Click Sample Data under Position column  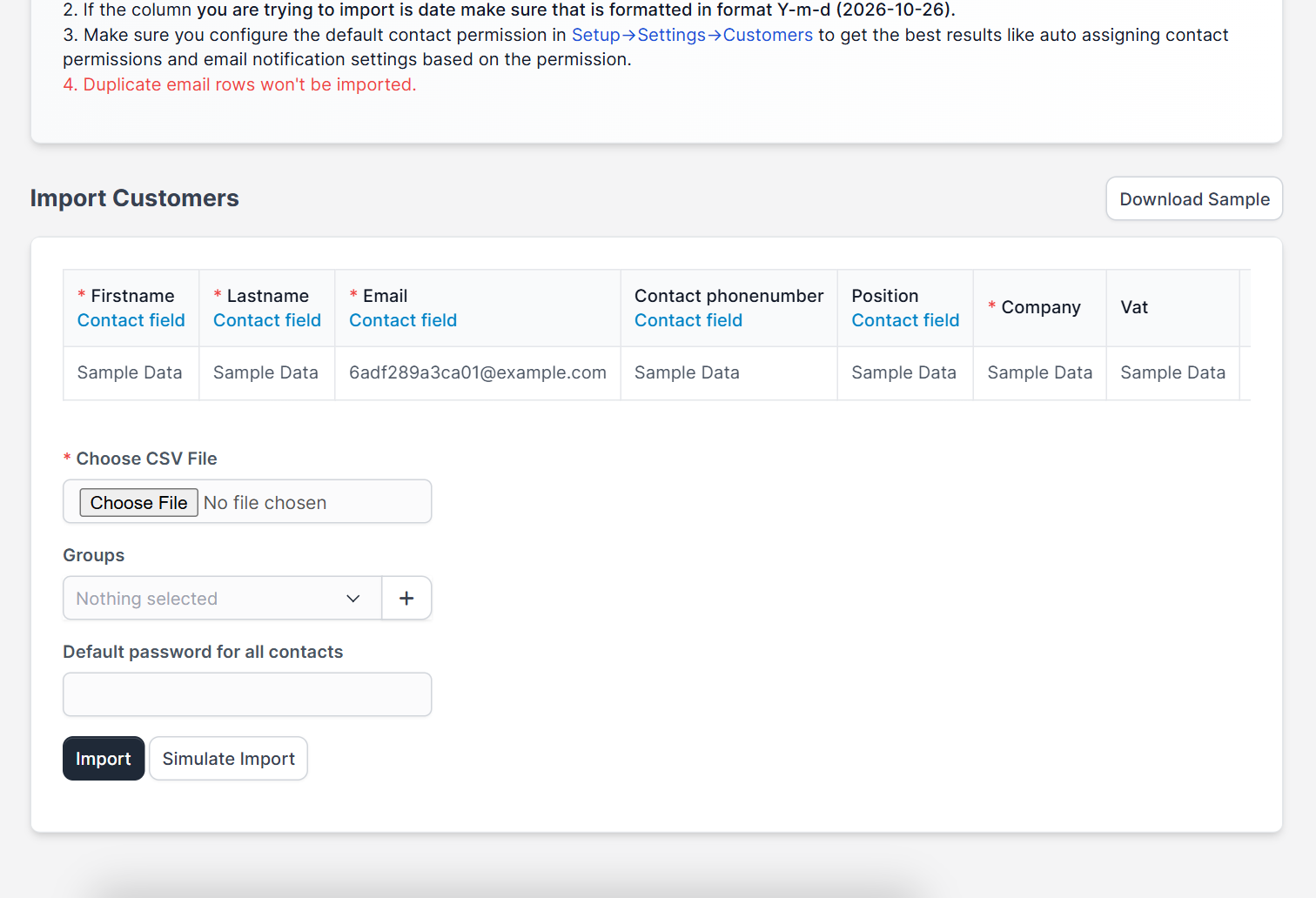pyautogui.click(x=903, y=372)
